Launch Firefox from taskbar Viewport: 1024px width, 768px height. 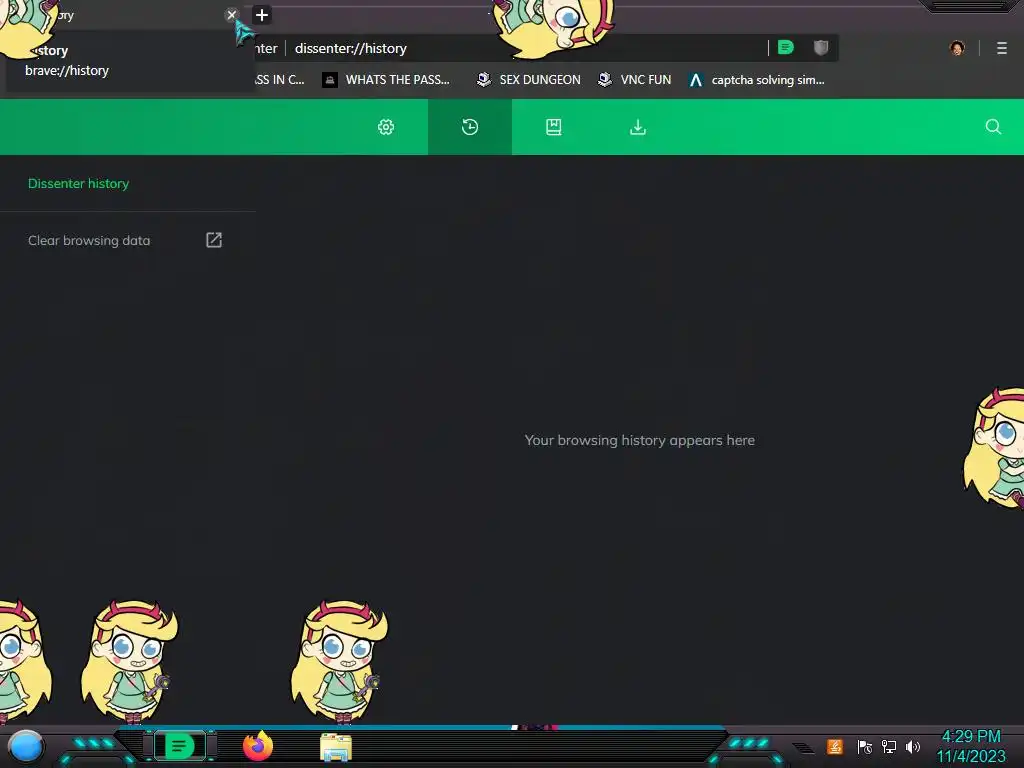tap(258, 746)
